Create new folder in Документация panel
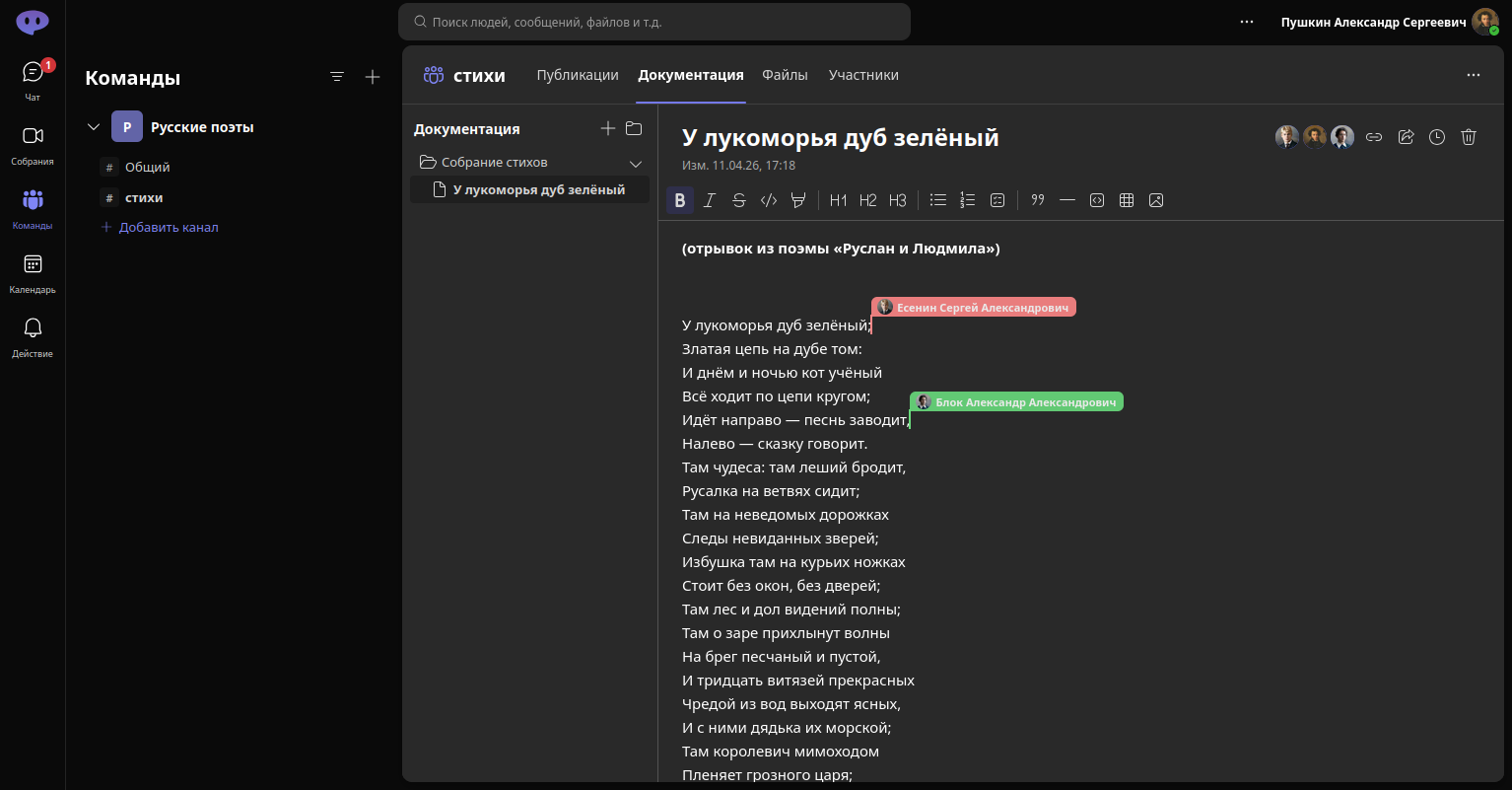This screenshot has width=1512, height=790. (x=634, y=128)
